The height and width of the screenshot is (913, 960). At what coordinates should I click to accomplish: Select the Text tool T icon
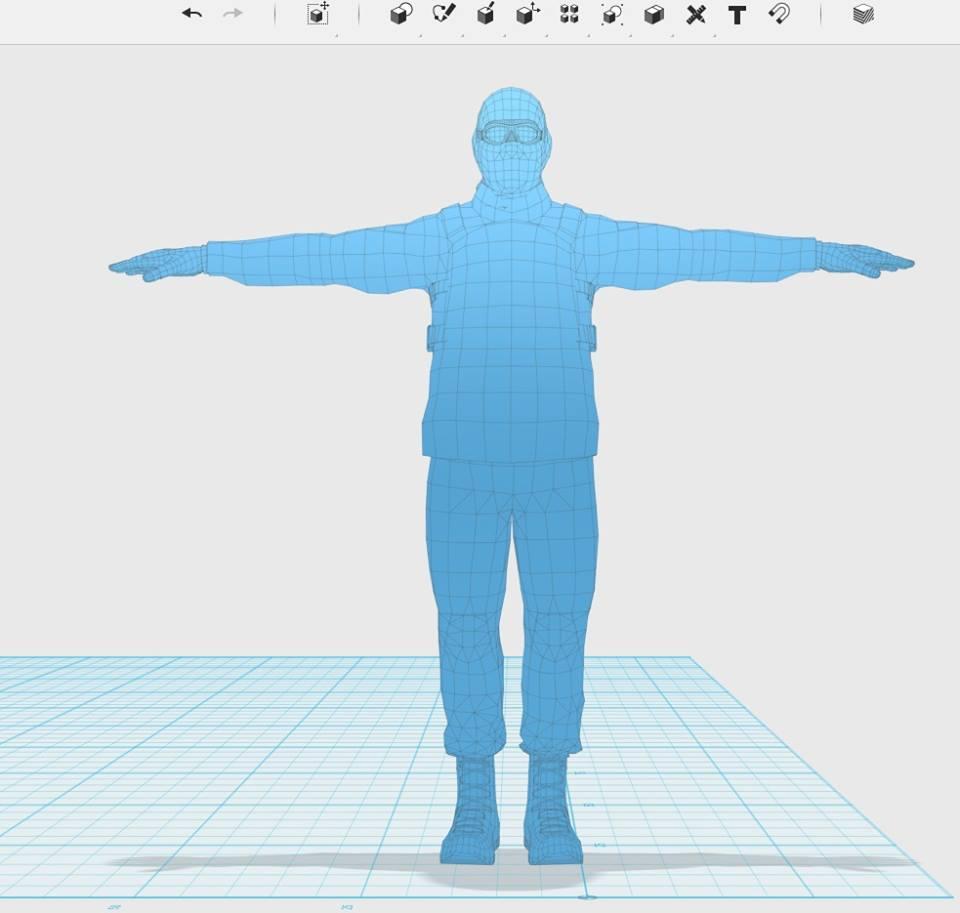tap(738, 15)
